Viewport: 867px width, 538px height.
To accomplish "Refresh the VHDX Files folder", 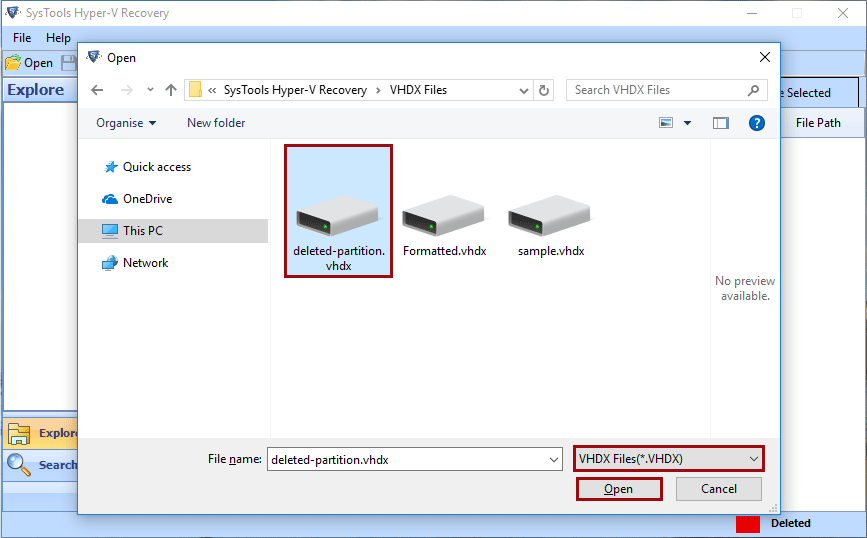I will click(x=544, y=90).
